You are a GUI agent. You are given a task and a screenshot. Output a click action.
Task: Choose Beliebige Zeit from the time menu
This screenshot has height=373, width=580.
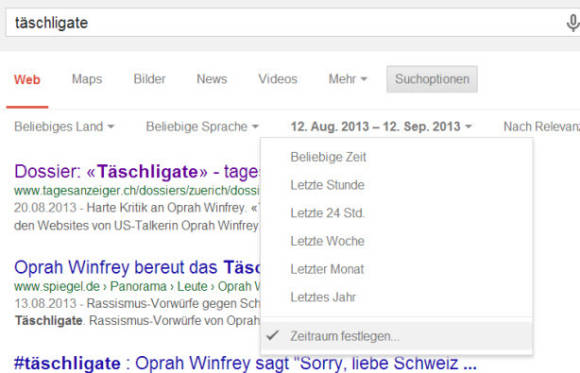click(x=328, y=157)
